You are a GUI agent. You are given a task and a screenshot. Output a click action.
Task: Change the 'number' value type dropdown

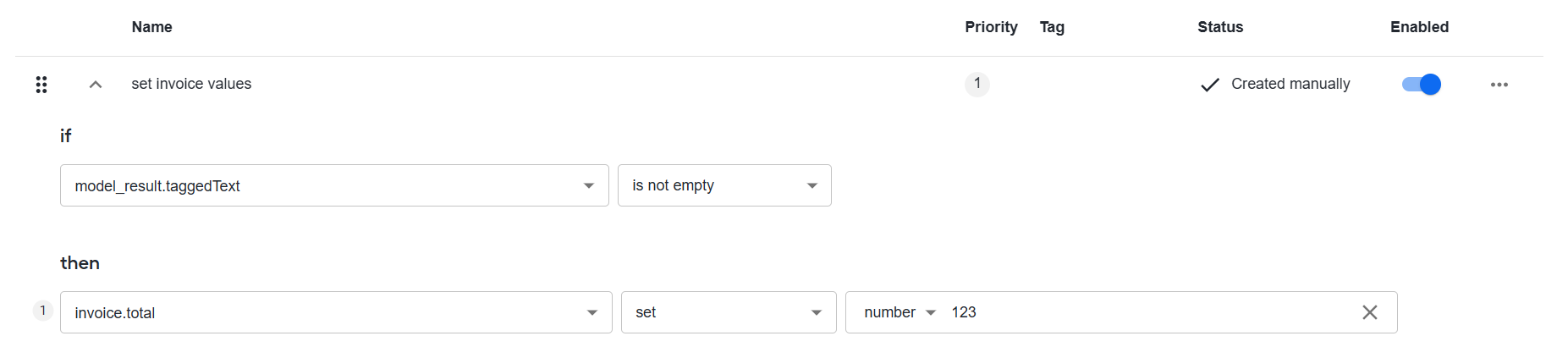[900, 312]
